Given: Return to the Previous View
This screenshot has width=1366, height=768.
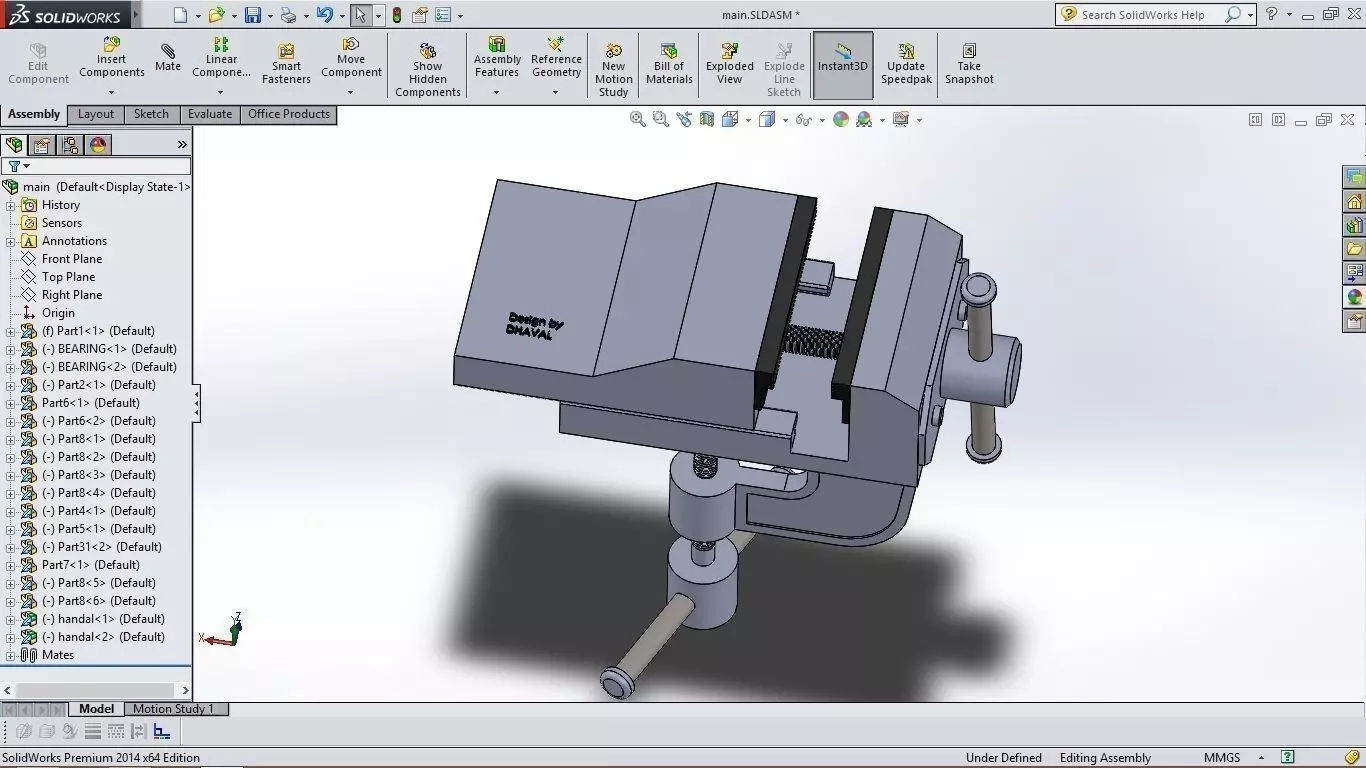Looking at the screenshot, I should pos(684,119).
